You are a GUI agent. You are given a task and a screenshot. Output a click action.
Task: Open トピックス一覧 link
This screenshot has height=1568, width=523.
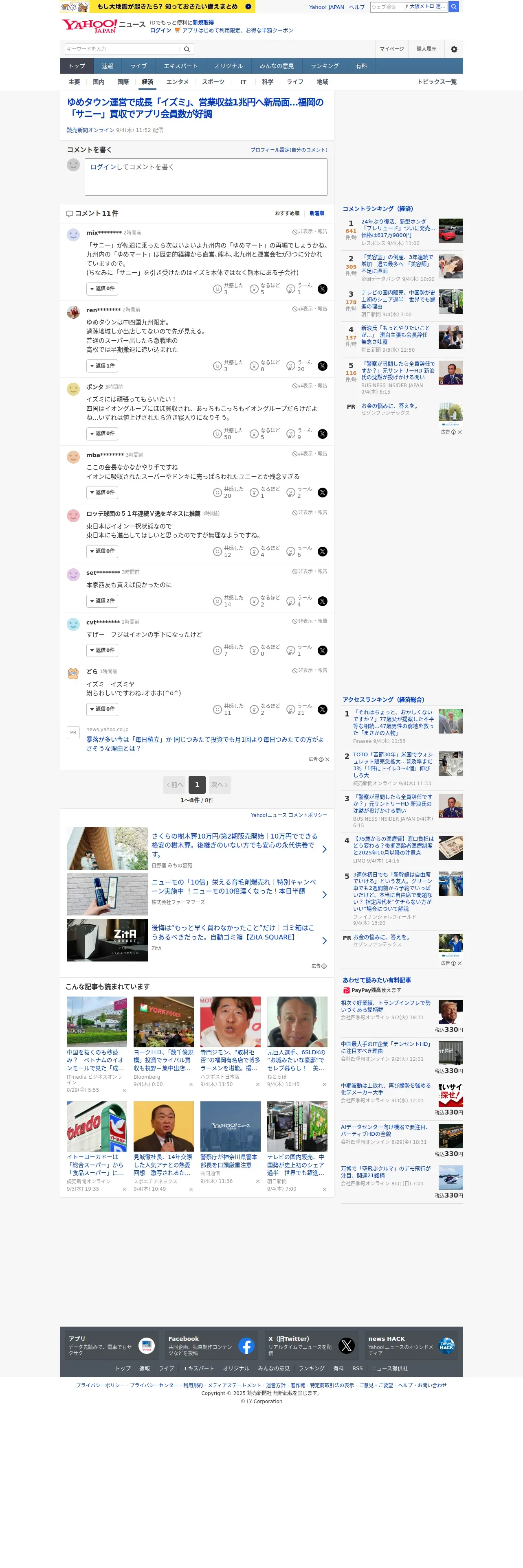point(437,82)
